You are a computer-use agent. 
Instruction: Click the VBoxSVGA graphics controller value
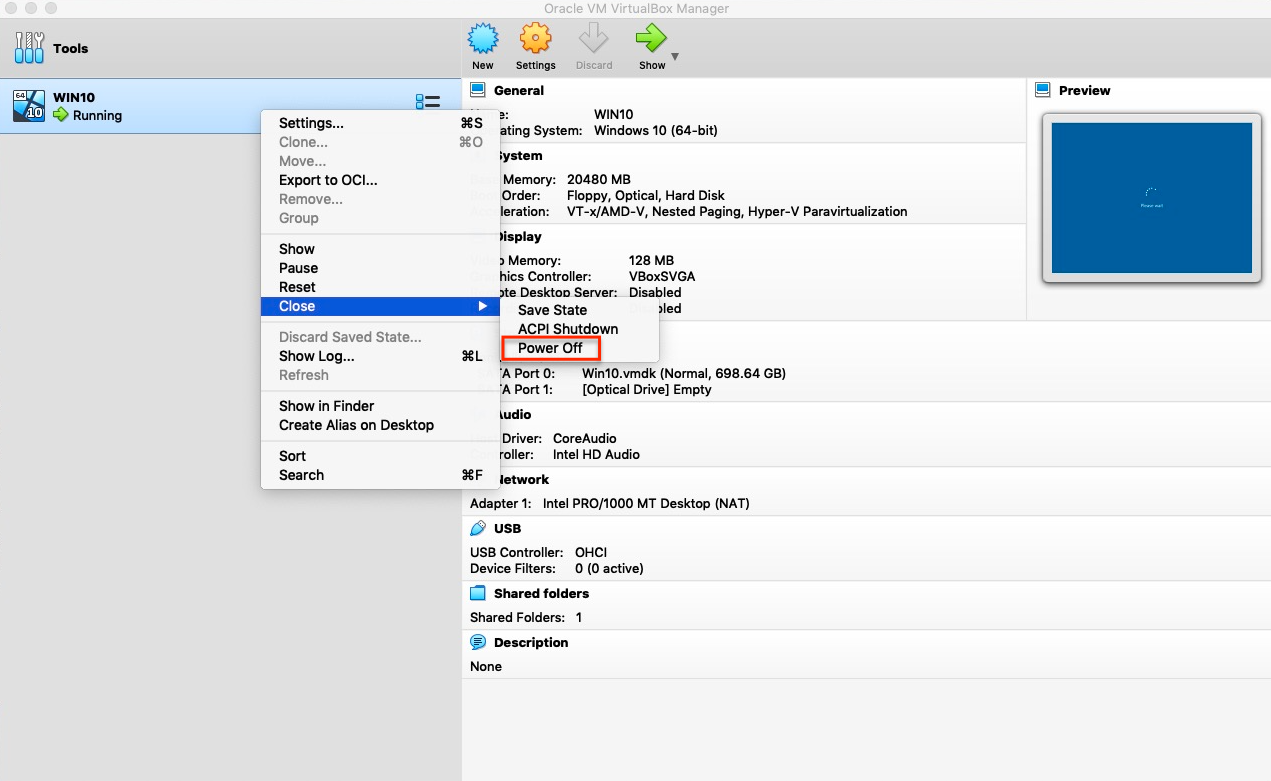pyautogui.click(x=662, y=276)
